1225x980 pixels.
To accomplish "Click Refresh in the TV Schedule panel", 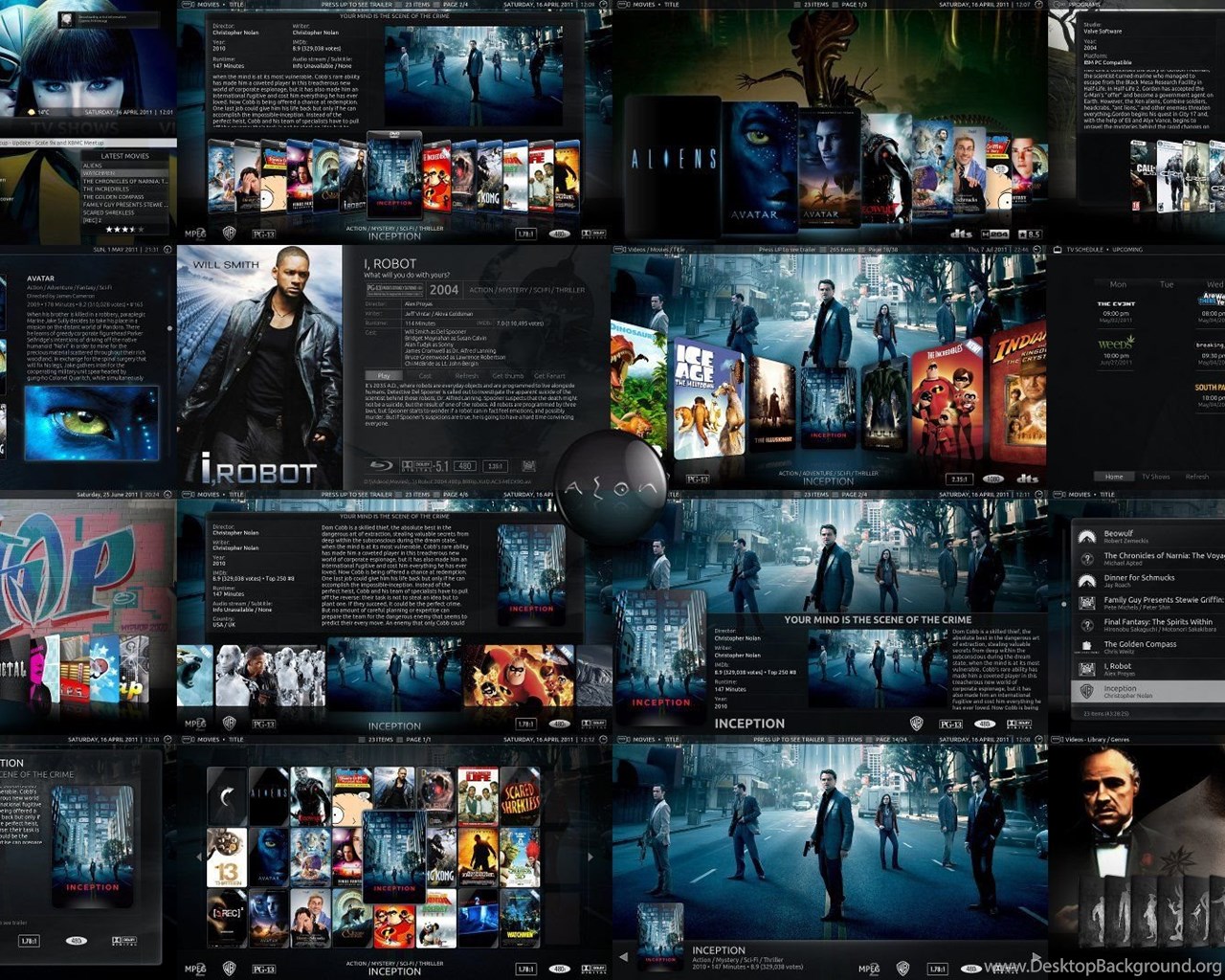I will (1196, 477).
